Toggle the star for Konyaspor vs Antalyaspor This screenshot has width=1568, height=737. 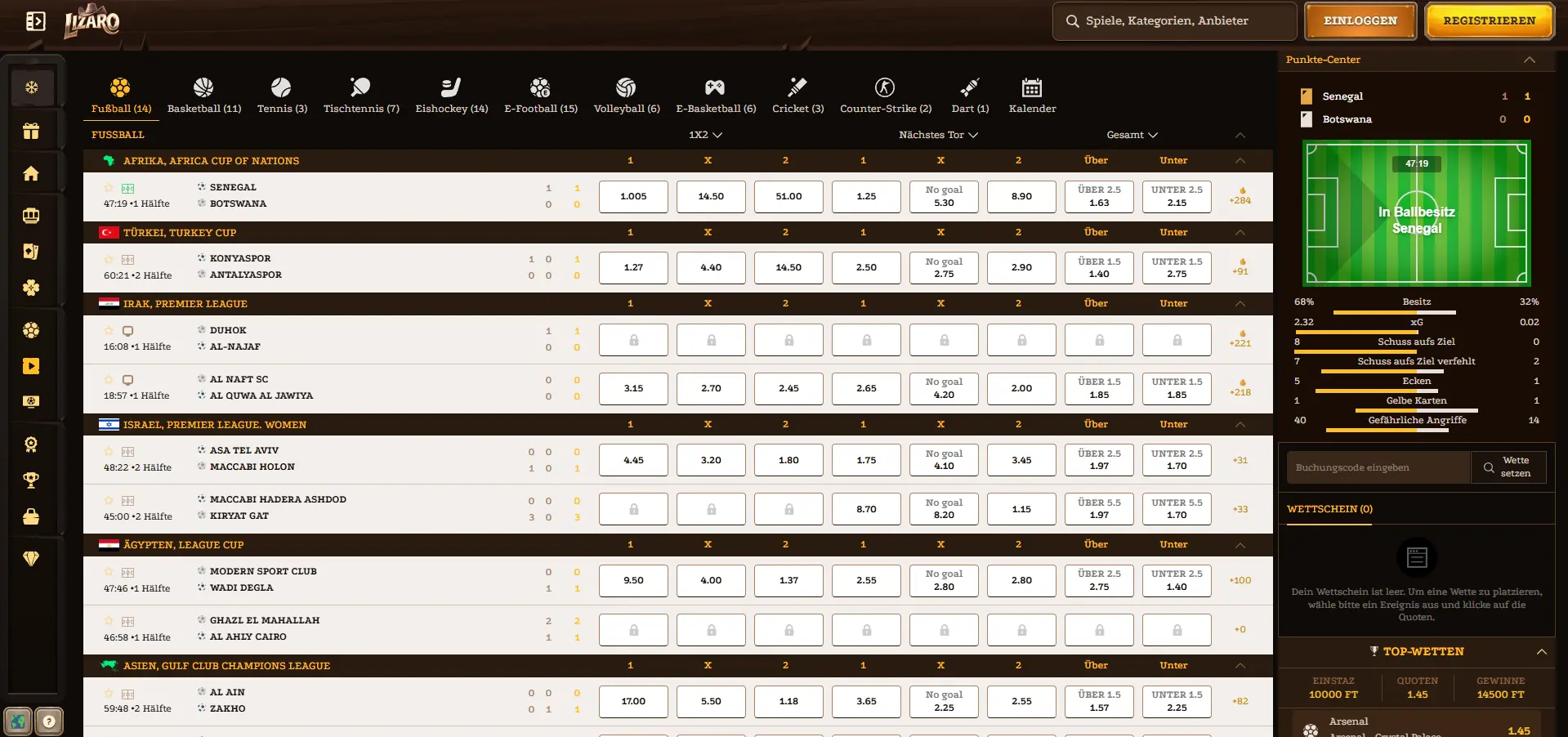click(107, 259)
